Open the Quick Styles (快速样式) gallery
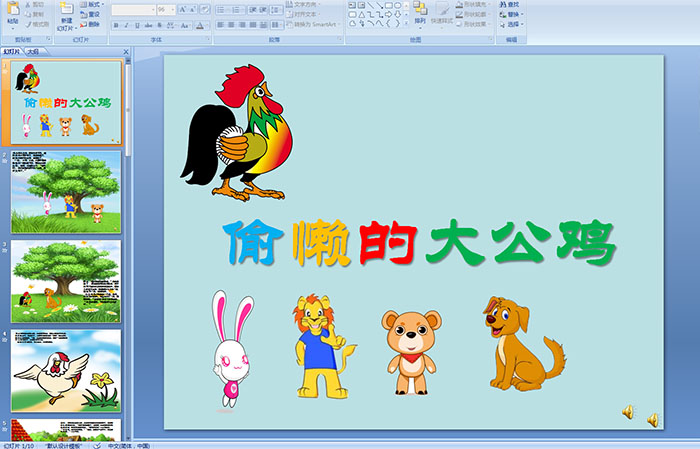 (442, 14)
